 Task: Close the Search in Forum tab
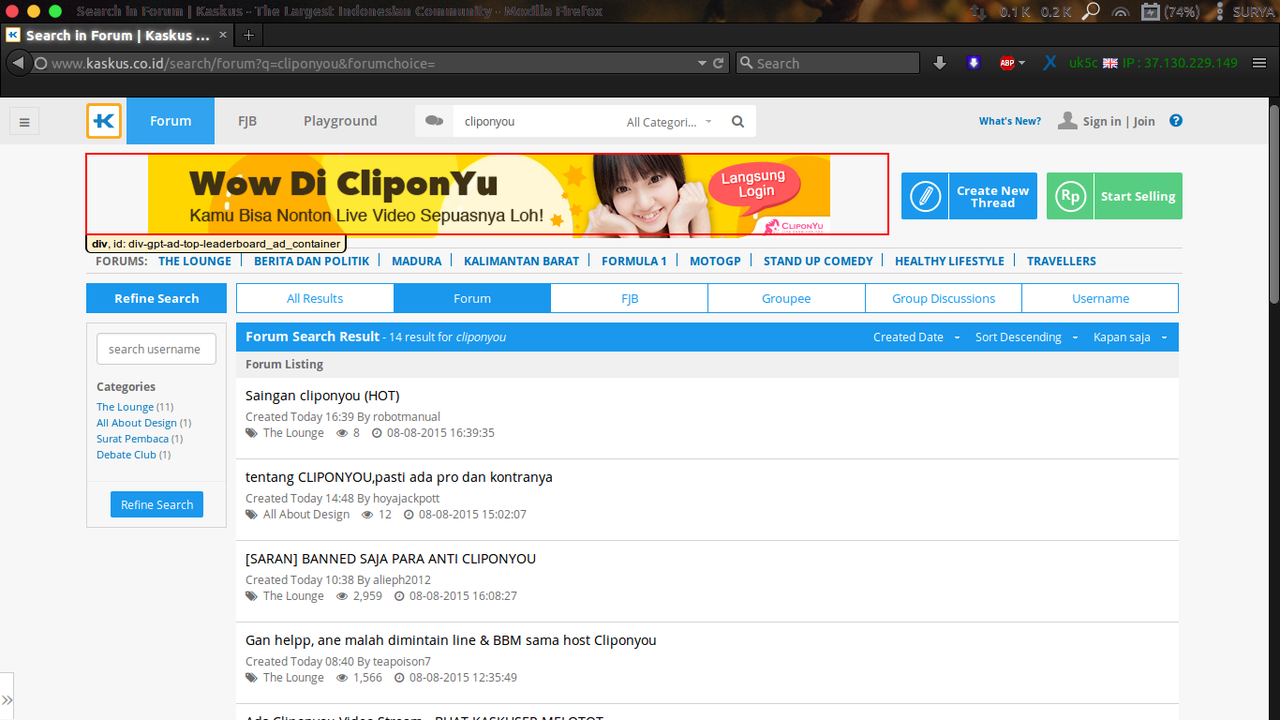click(x=223, y=35)
